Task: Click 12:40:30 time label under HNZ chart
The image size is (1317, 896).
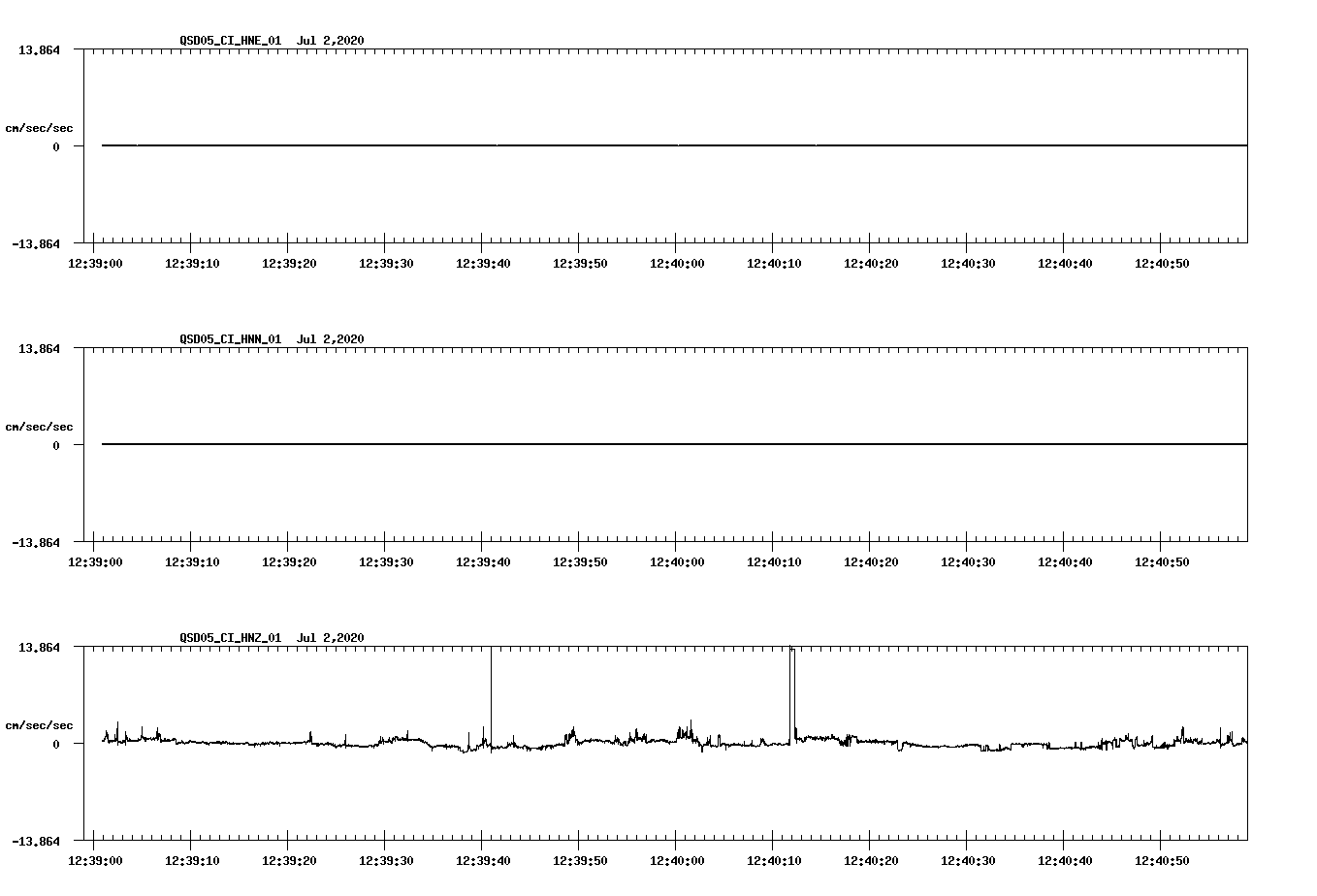Action: coord(968,860)
